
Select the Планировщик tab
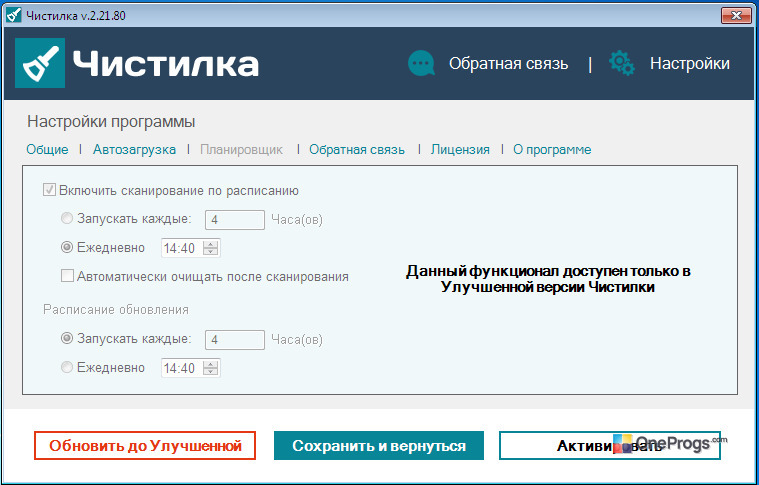click(x=242, y=150)
